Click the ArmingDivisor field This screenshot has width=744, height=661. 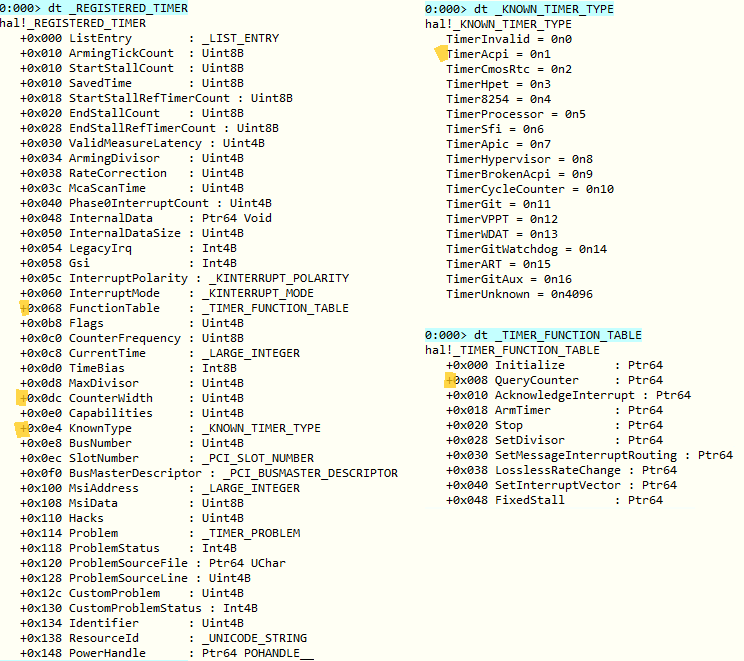pyautogui.click(x=132, y=158)
